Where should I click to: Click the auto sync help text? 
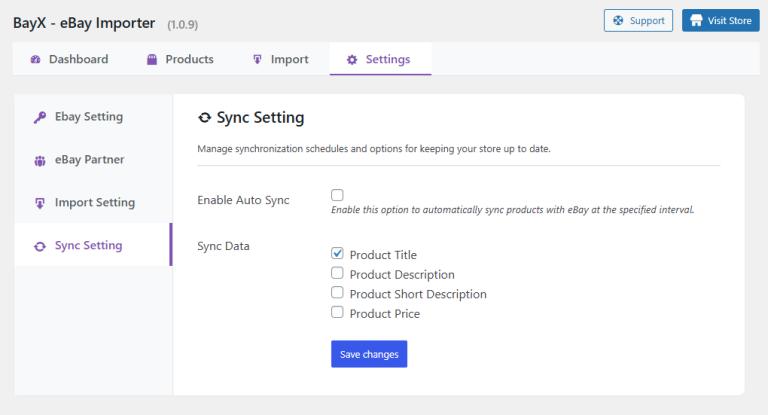[x=513, y=210]
